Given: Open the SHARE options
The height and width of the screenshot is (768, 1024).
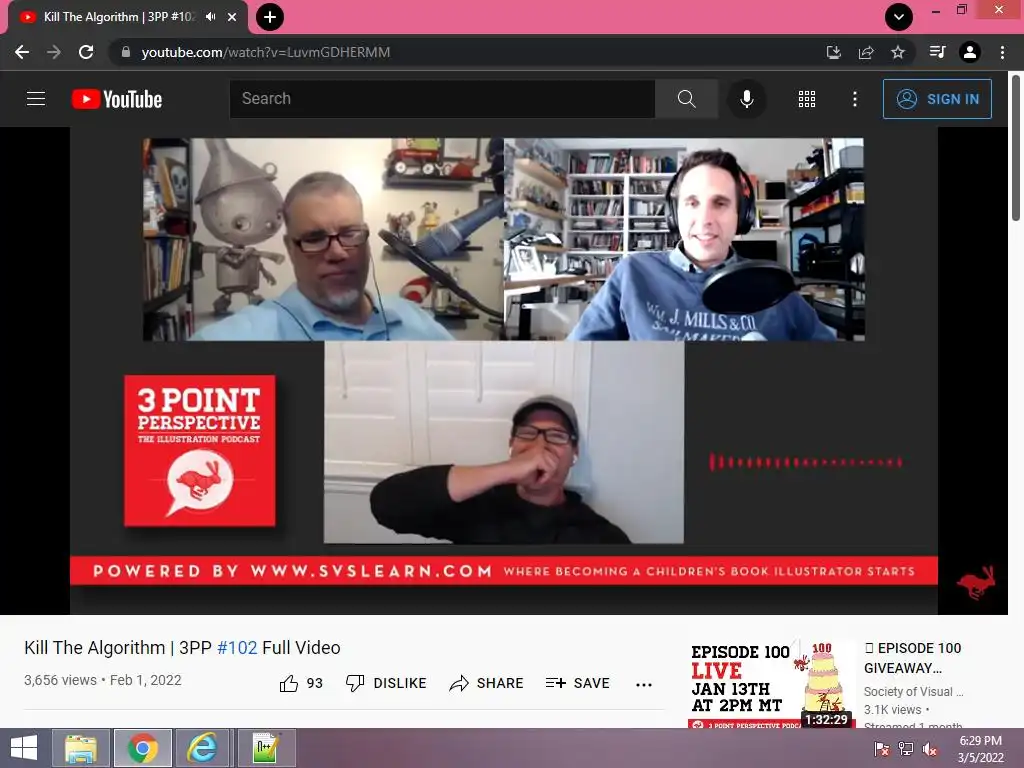Looking at the screenshot, I should tap(487, 683).
